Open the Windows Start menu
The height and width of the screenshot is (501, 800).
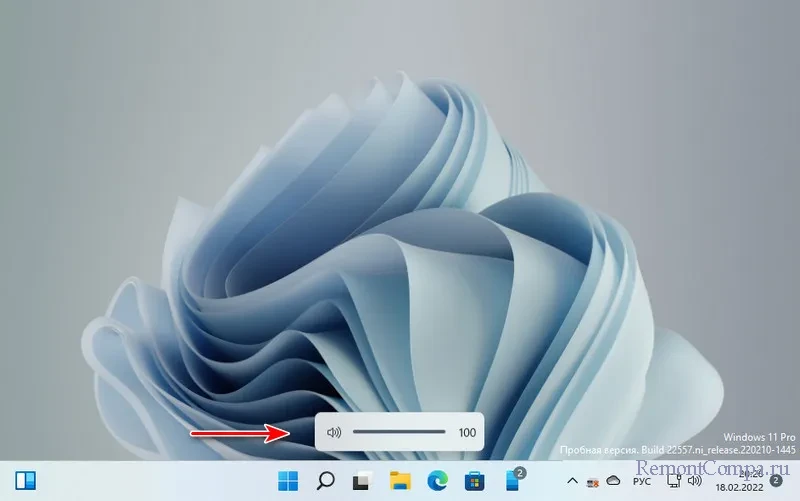288,480
